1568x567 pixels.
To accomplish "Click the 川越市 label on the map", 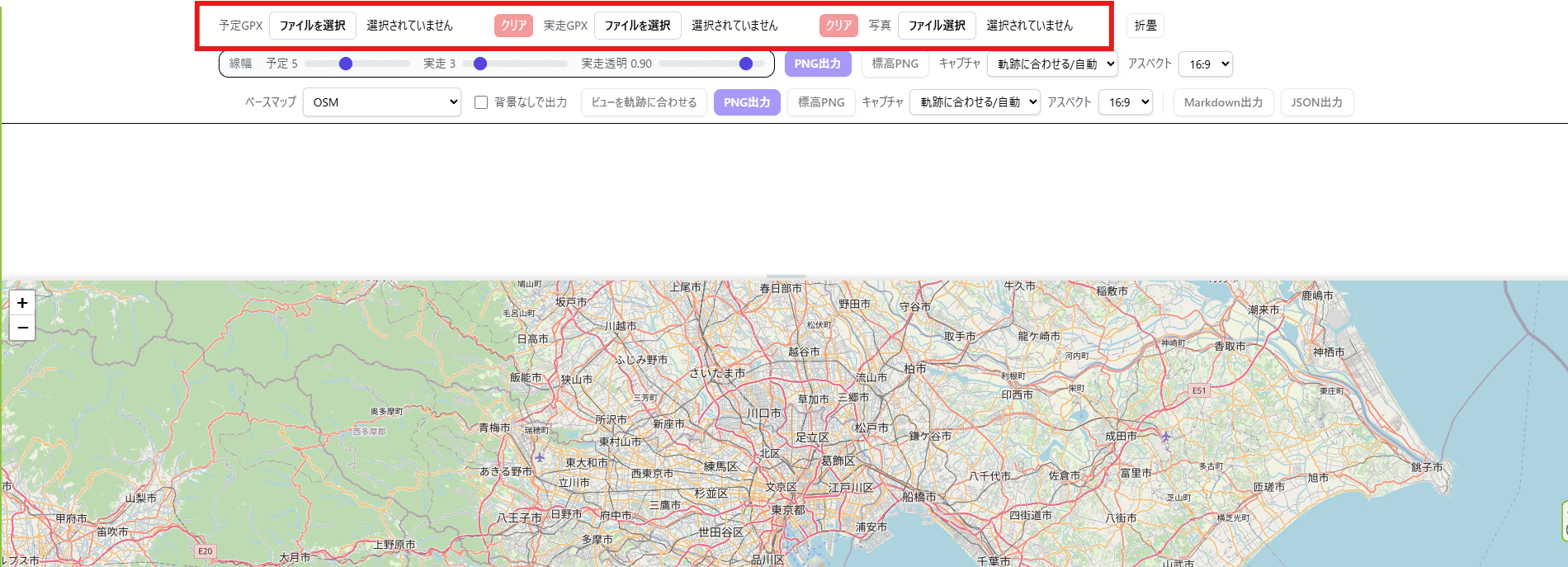I will (621, 326).
